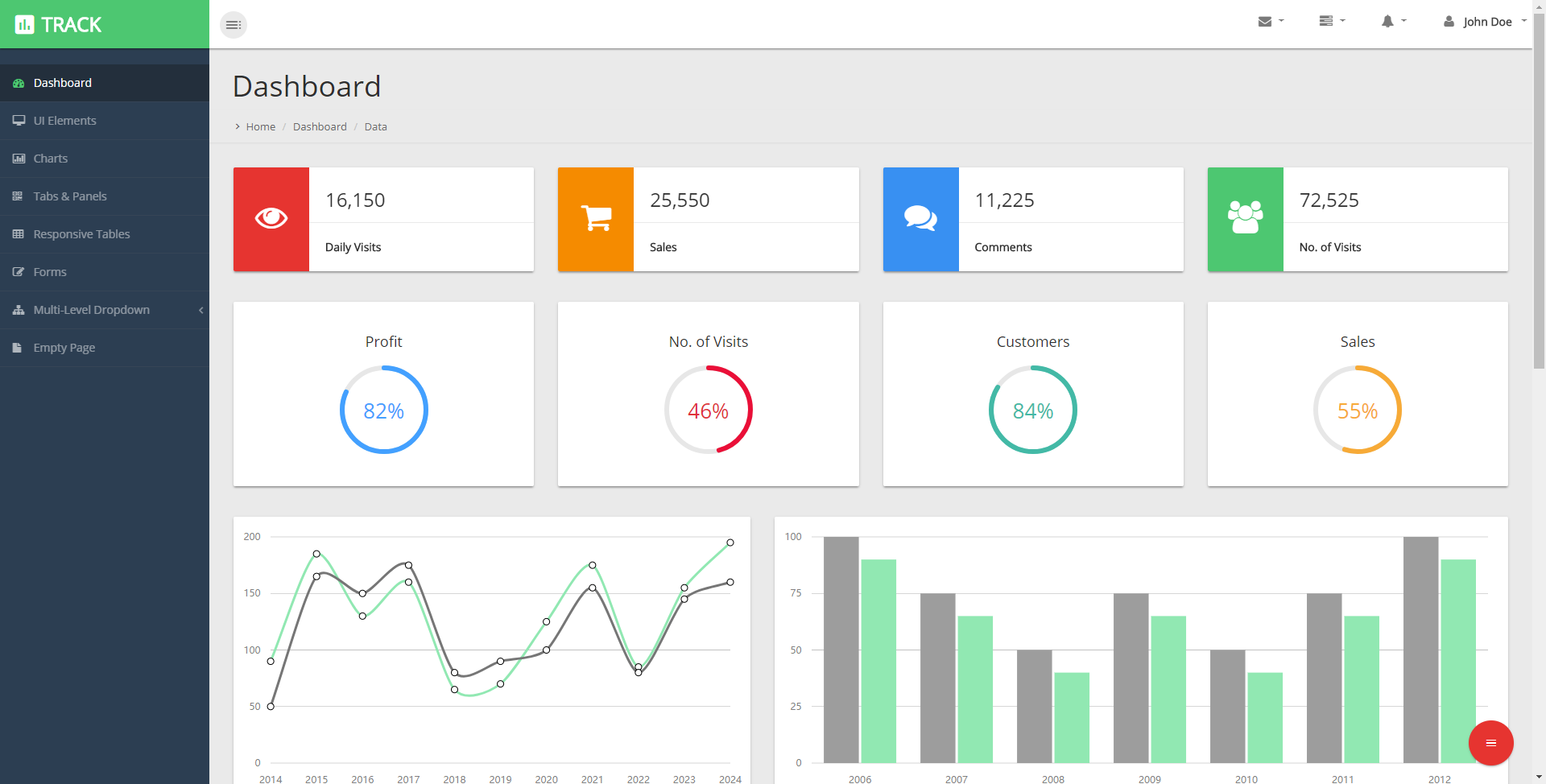Click the Home breadcrumb link
1546x784 pixels.
point(261,127)
